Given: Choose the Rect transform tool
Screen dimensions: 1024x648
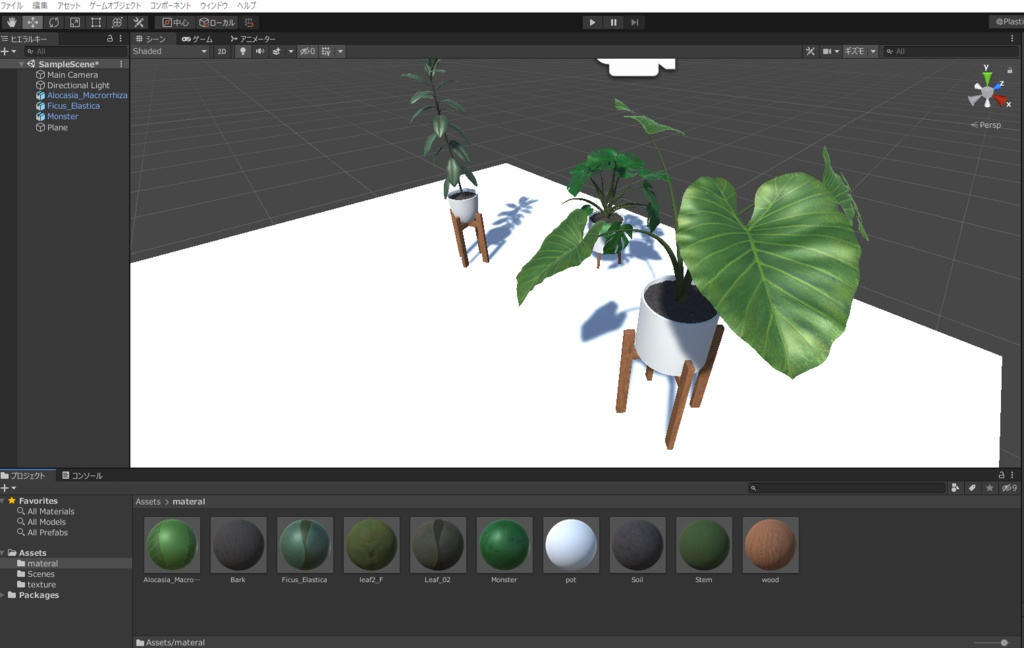Looking at the screenshot, I should (x=96, y=22).
